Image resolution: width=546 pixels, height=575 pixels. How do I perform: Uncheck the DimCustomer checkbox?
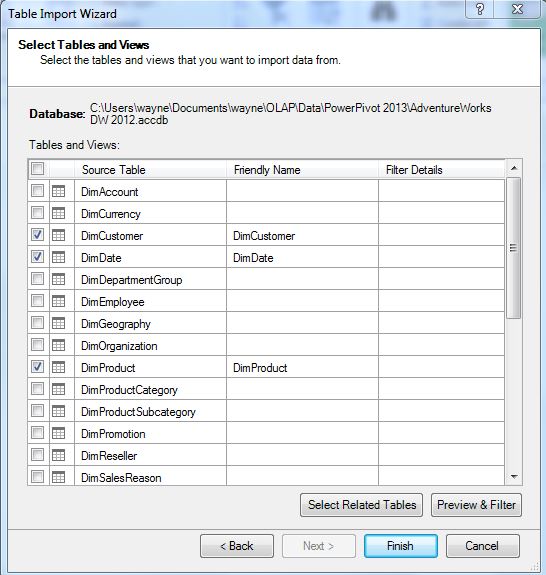[x=37, y=235]
